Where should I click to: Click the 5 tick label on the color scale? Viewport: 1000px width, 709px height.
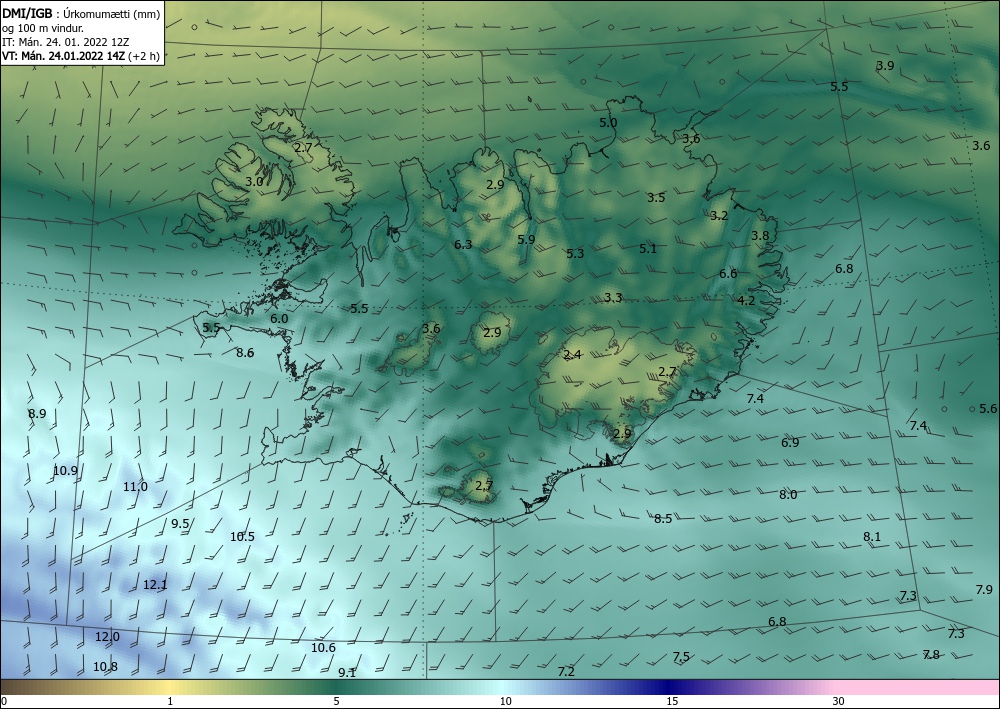pos(336,701)
